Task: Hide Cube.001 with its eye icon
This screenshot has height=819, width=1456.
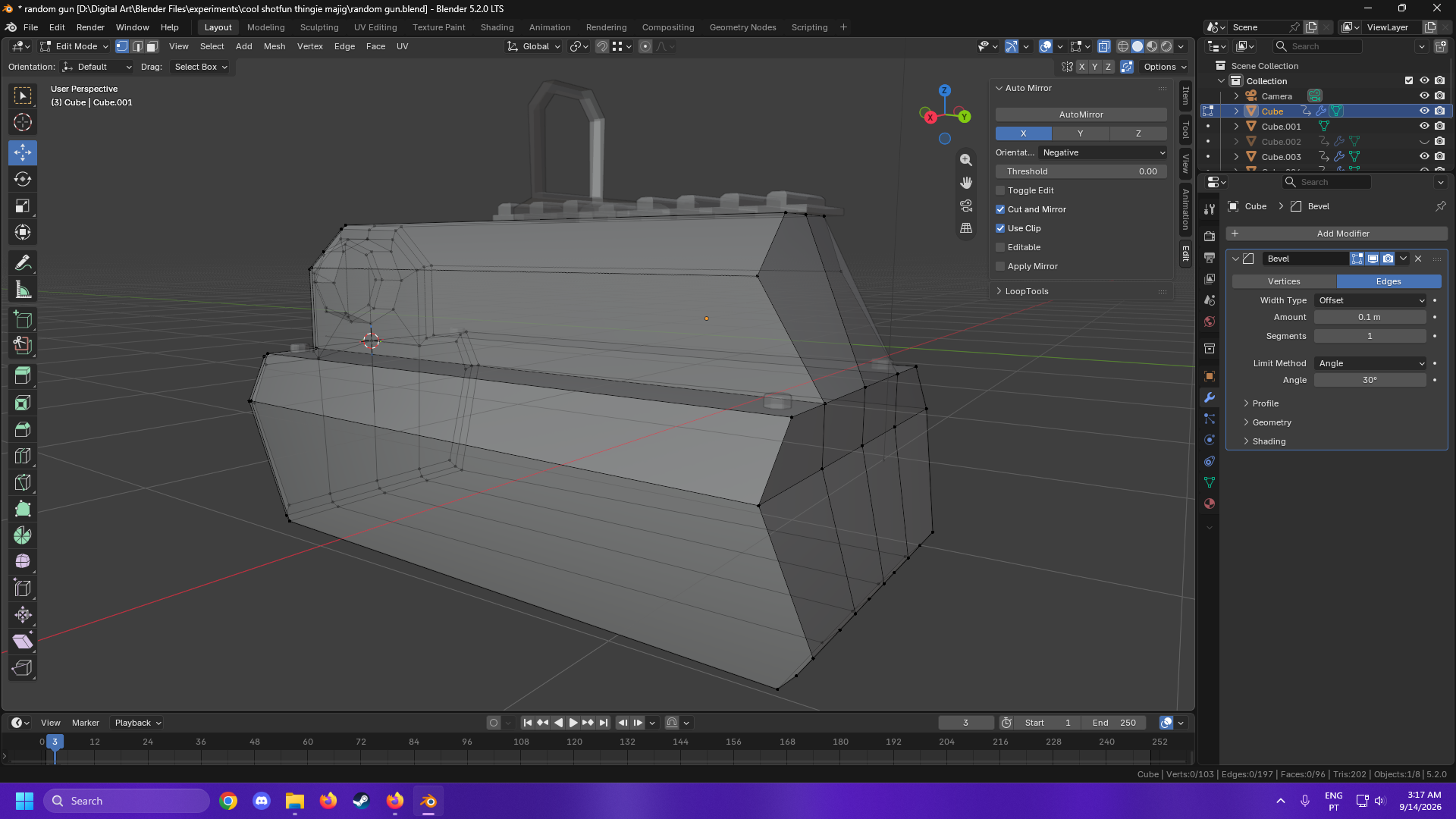Action: pos(1424,126)
